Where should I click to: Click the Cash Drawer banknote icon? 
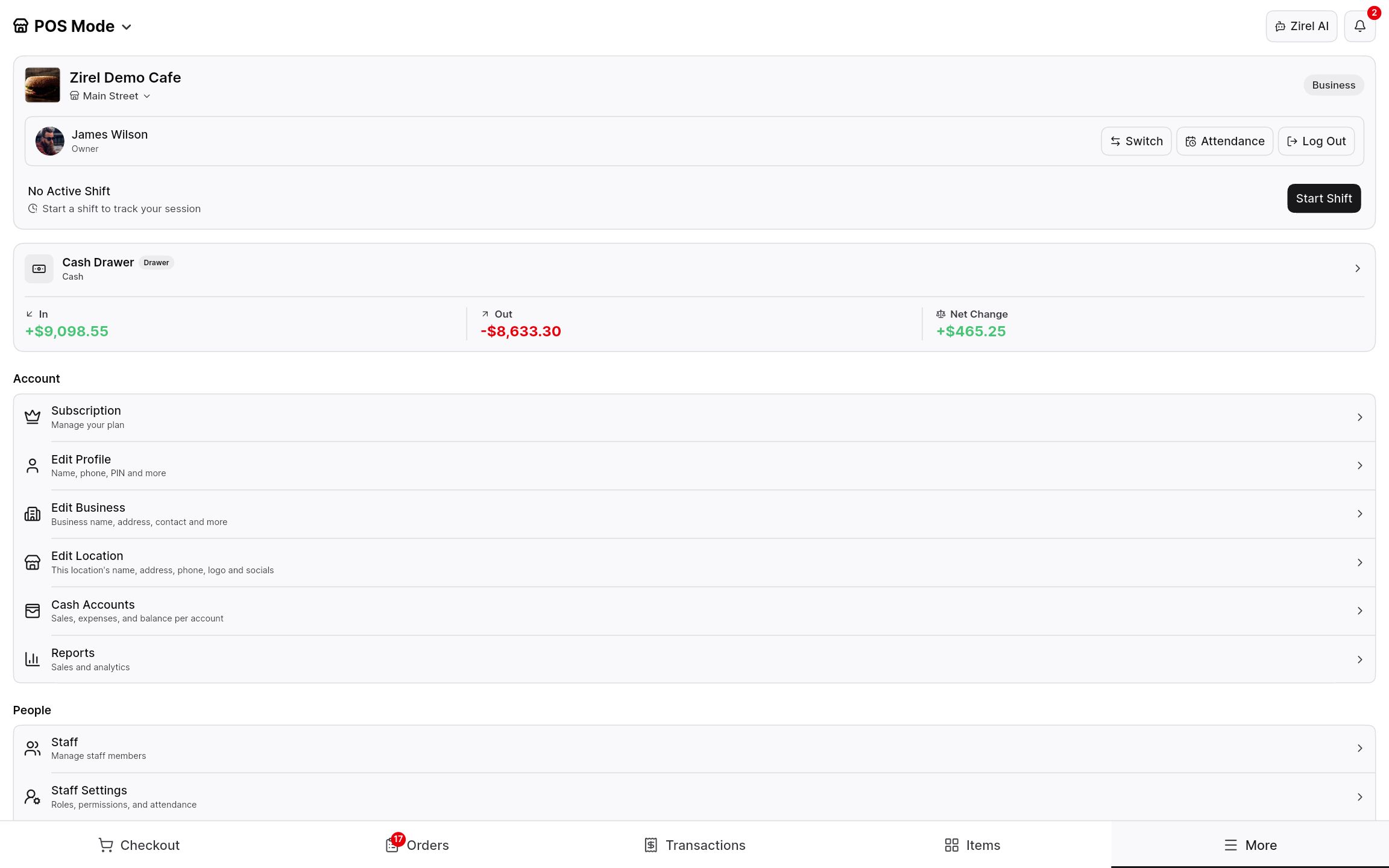click(x=39, y=269)
